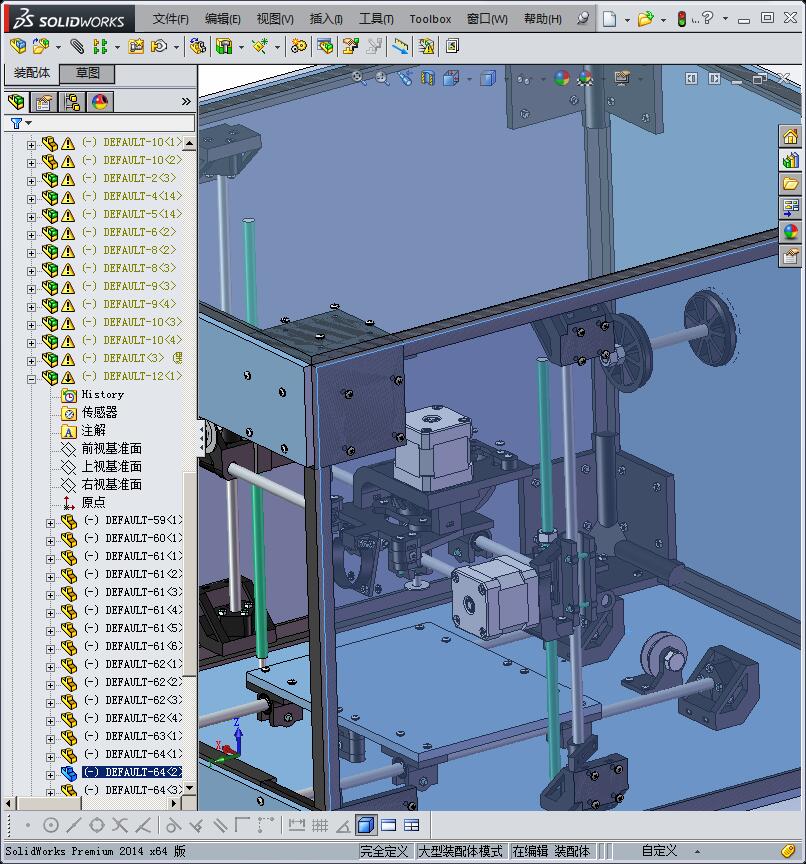Open the File Explorer folder icon in task pane
The image size is (806, 864).
(x=791, y=184)
